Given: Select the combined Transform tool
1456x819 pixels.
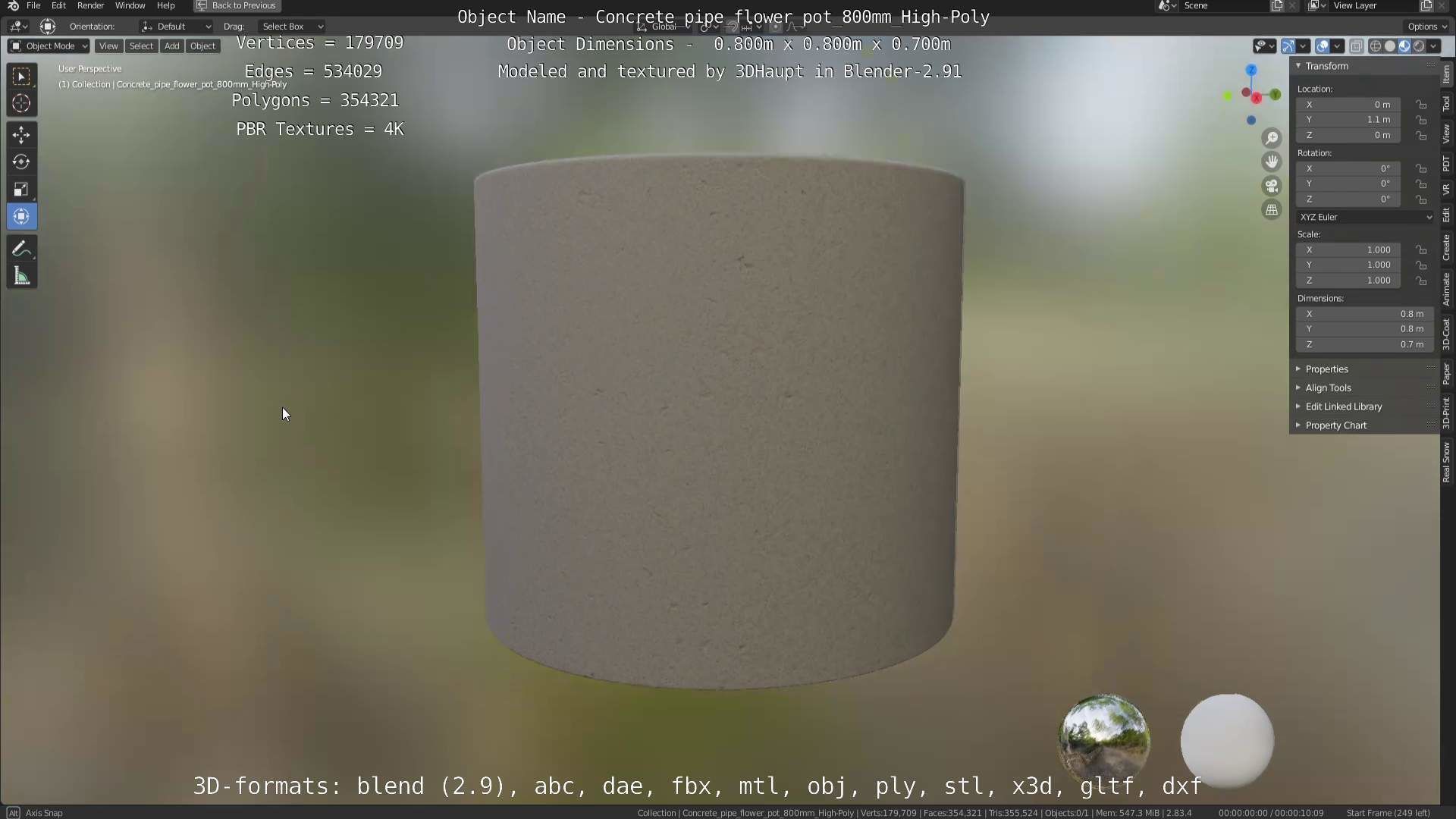Looking at the screenshot, I should (21, 217).
